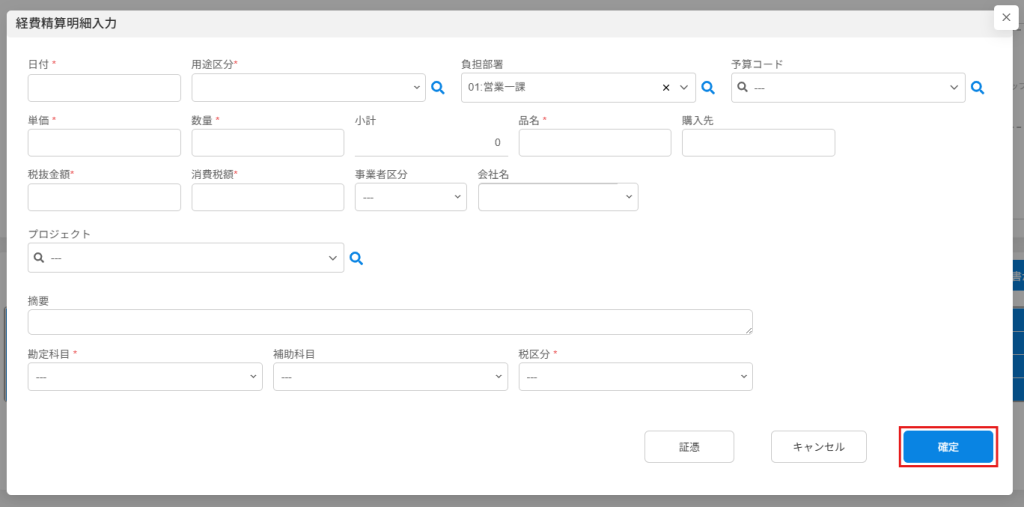The image size is (1024, 507).
Task: Expand the 勘定科目 dropdown
Action: [x=144, y=377]
